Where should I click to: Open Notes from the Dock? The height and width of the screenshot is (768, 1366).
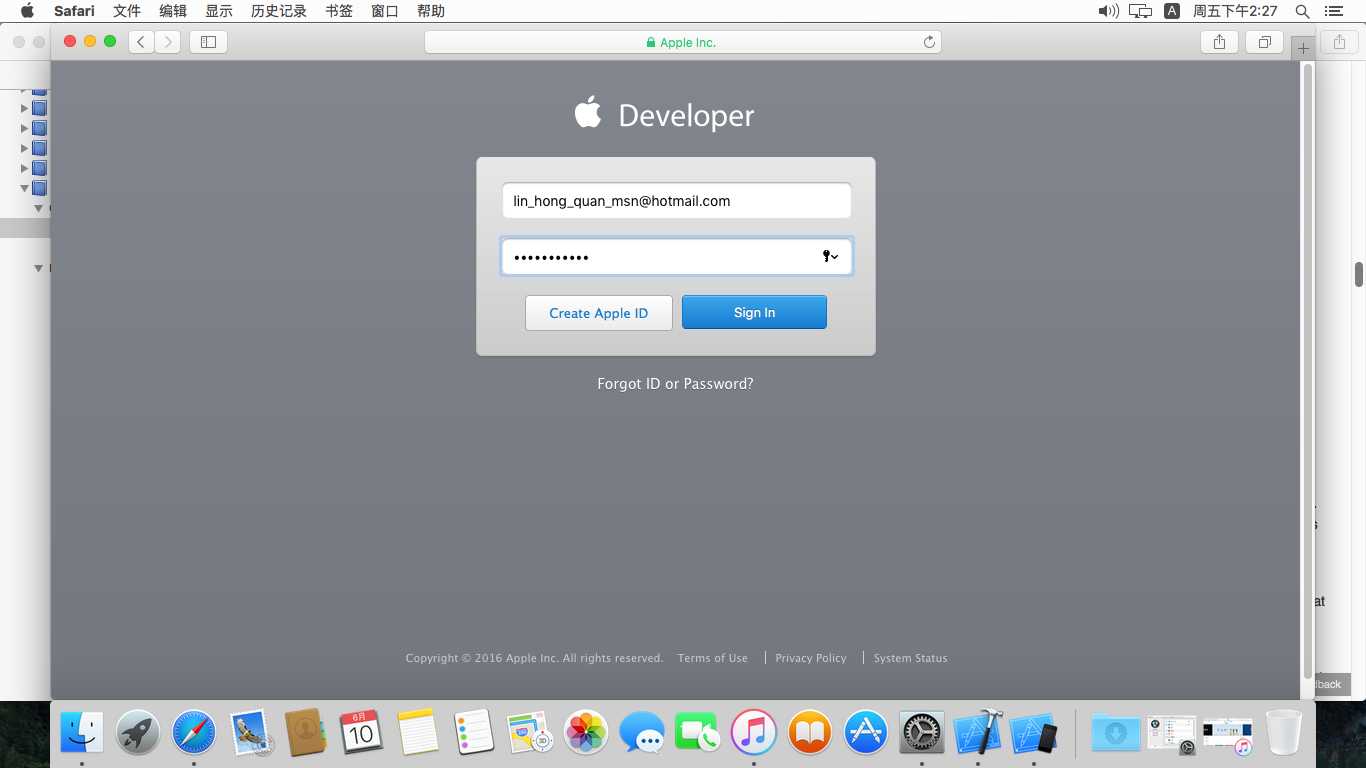[x=418, y=733]
